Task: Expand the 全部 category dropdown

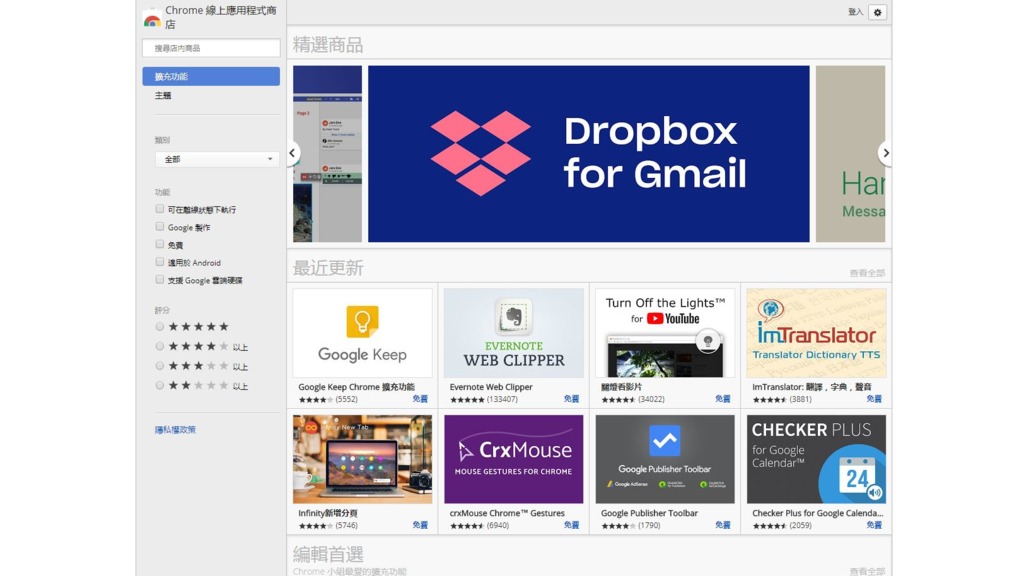Action: pos(217,159)
